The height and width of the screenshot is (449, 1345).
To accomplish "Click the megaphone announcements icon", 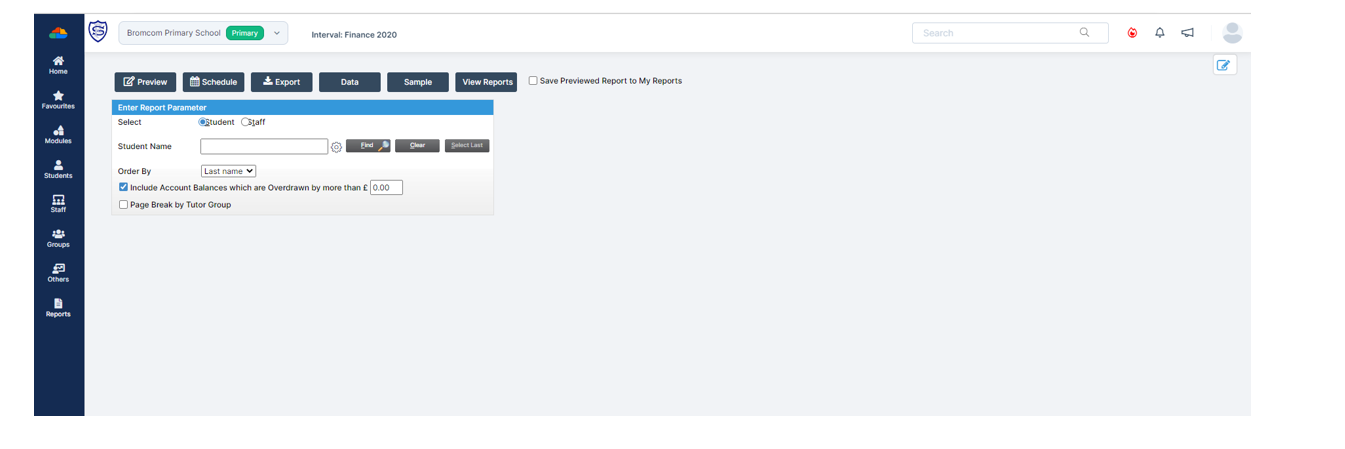I will pyautogui.click(x=1187, y=33).
